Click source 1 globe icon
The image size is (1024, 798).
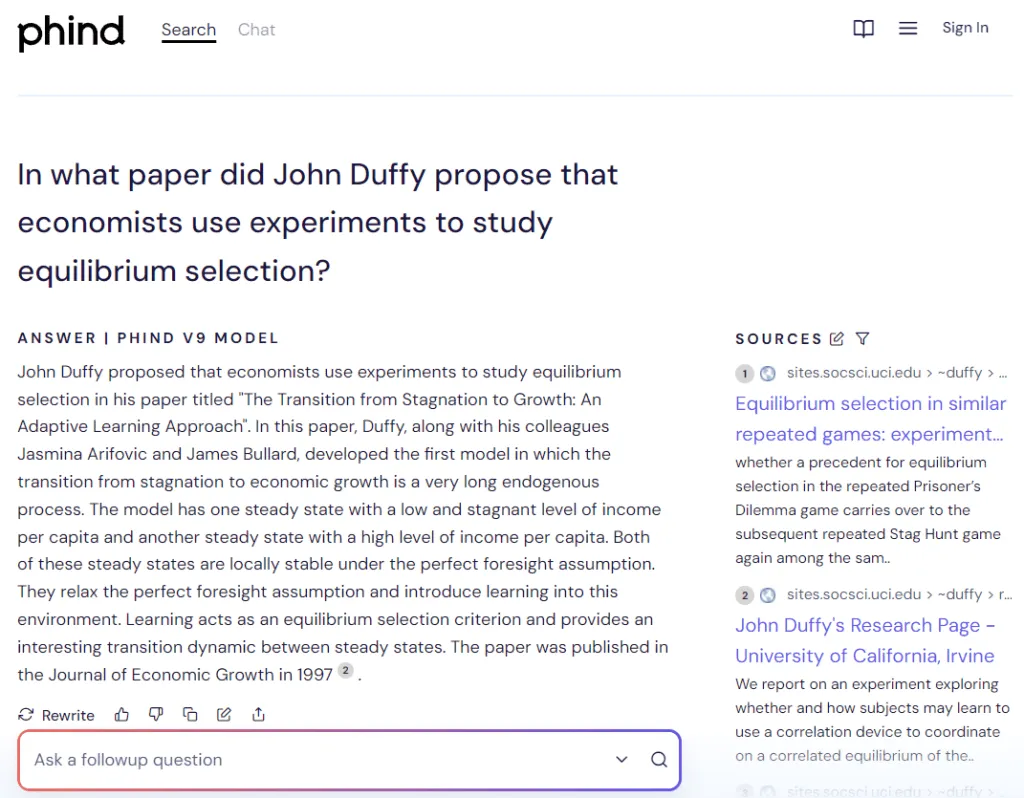[x=768, y=374]
